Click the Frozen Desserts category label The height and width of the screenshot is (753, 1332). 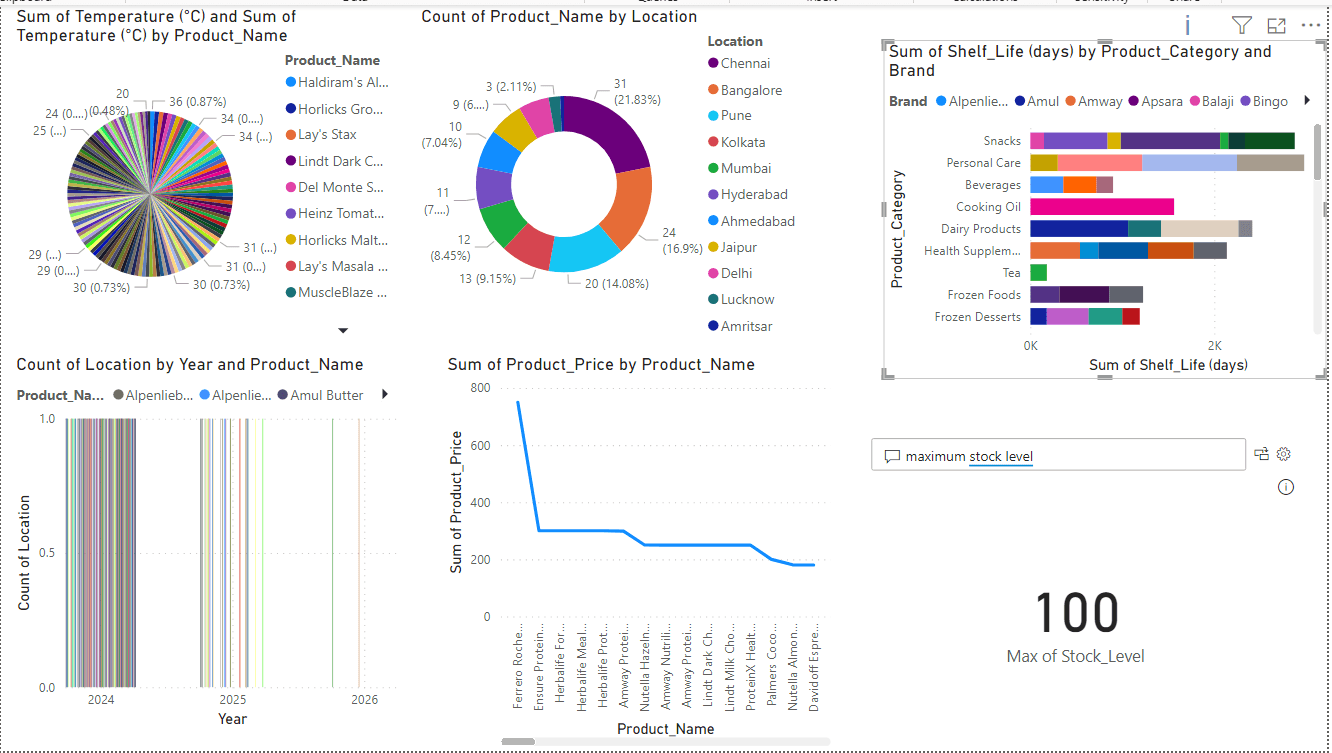[978, 317]
